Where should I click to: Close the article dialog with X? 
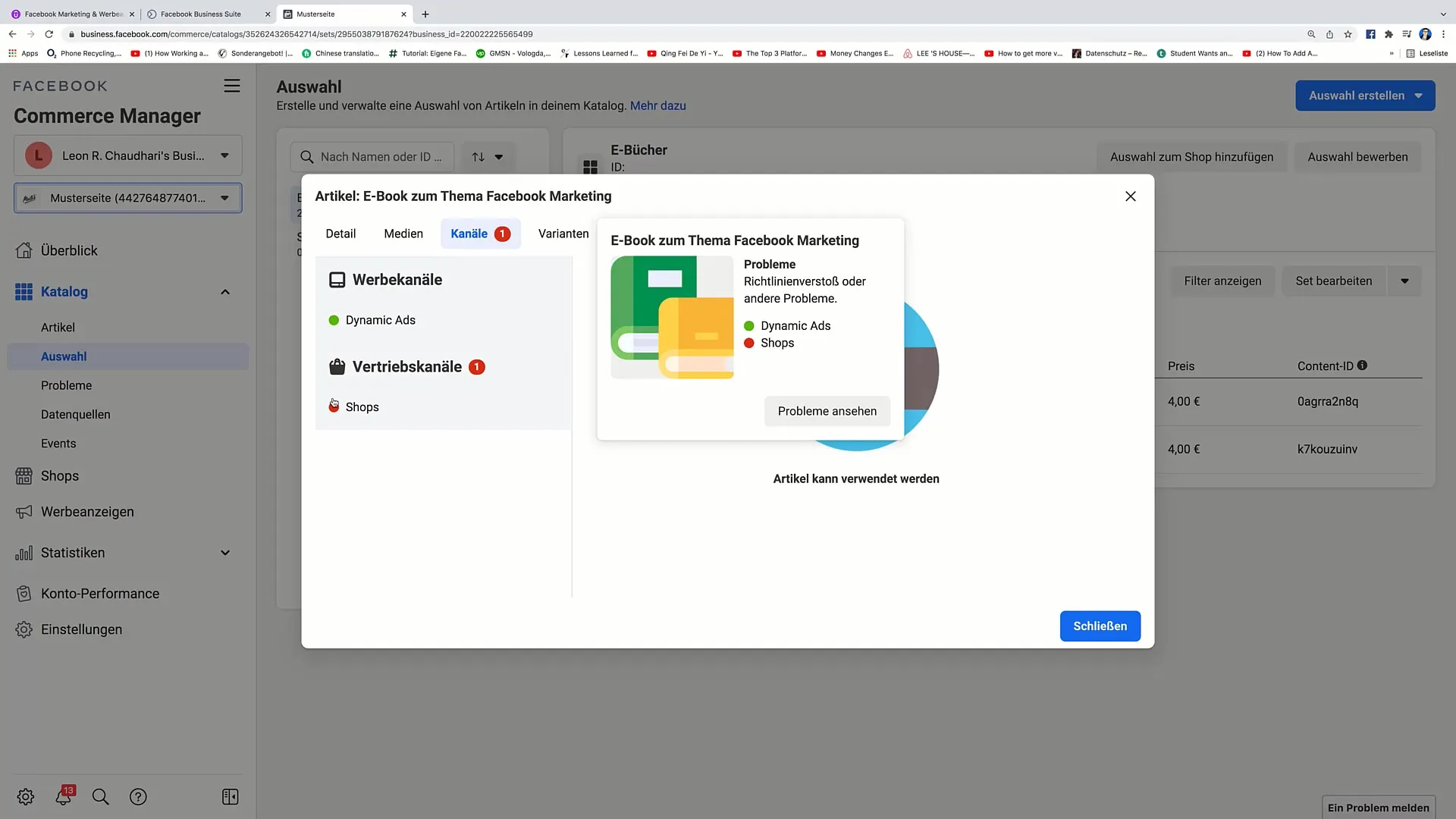[x=1131, y=196]
